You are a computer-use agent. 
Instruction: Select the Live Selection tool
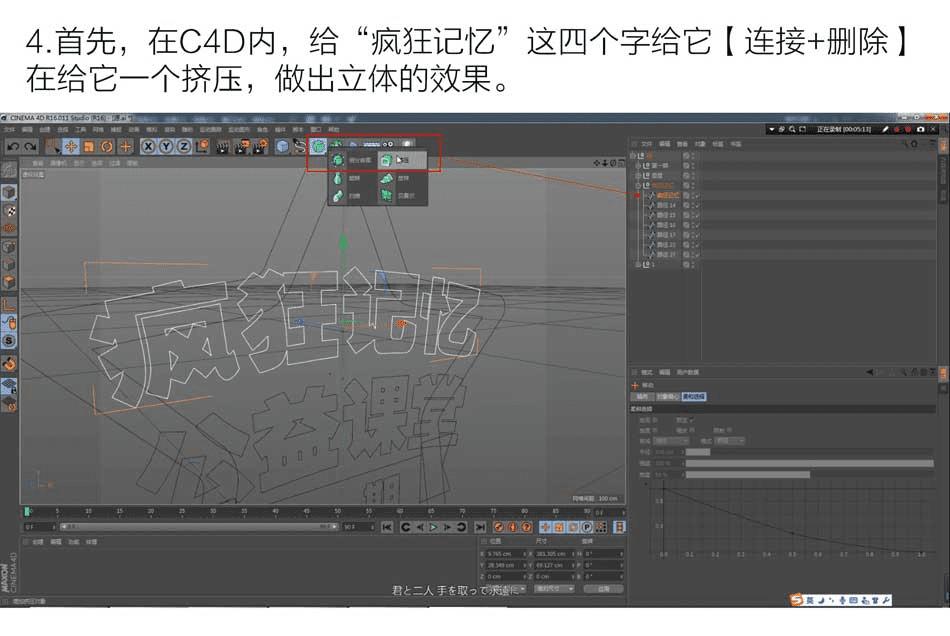53,147
